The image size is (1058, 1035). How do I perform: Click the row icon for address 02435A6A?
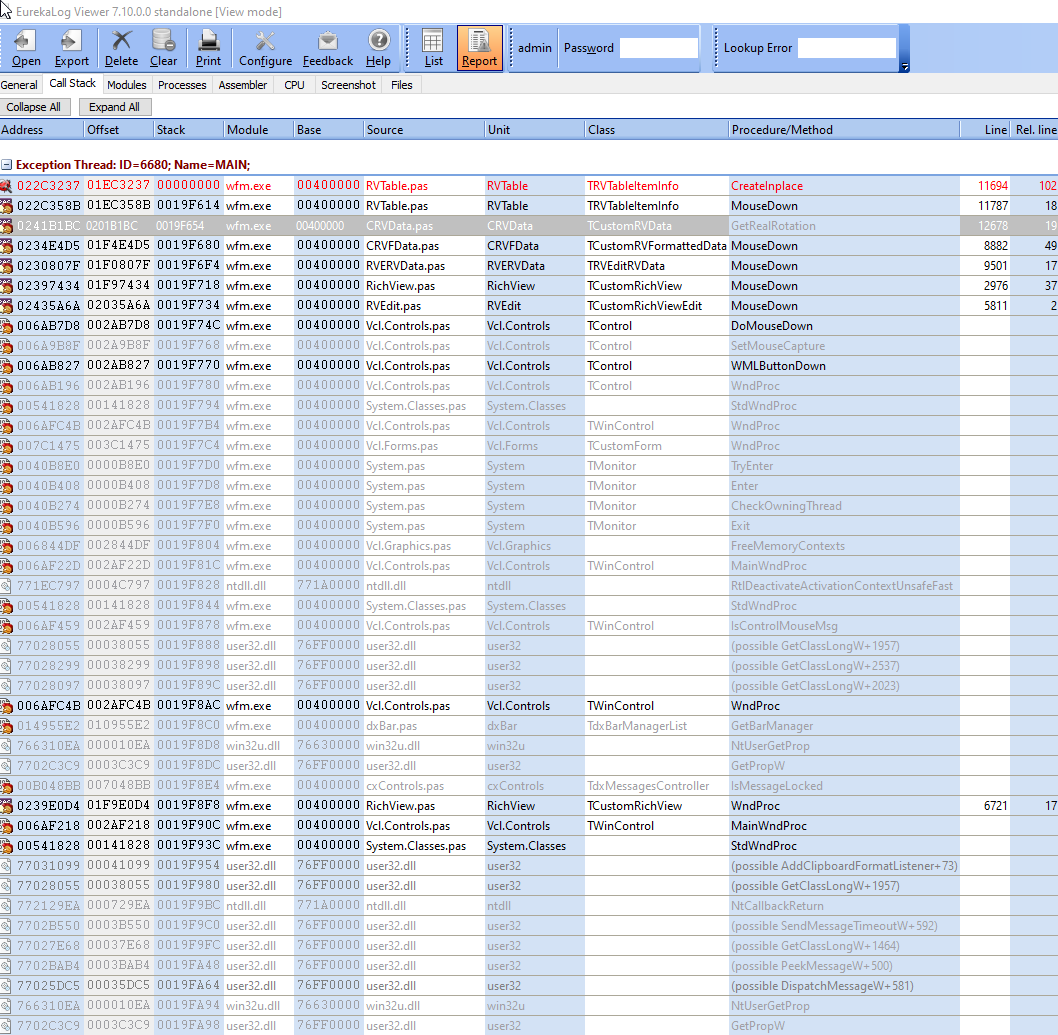tap(6, 306)
